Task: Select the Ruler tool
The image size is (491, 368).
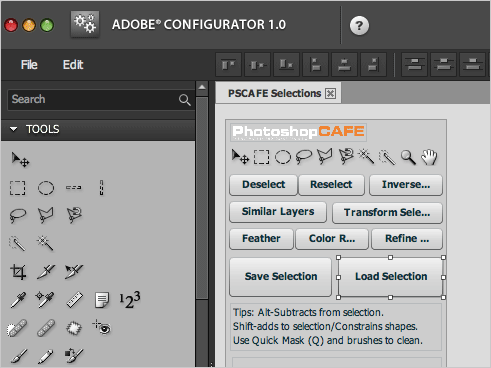Action: (74, 300)
